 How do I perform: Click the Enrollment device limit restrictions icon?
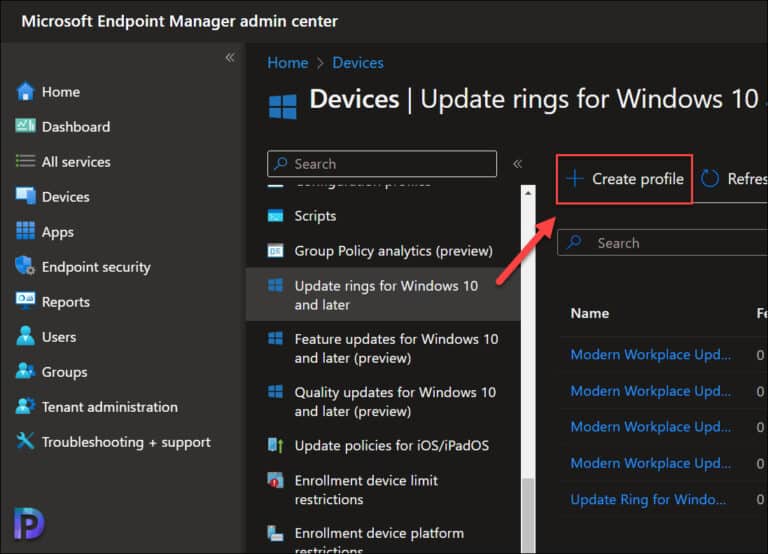tap(275, 480)
